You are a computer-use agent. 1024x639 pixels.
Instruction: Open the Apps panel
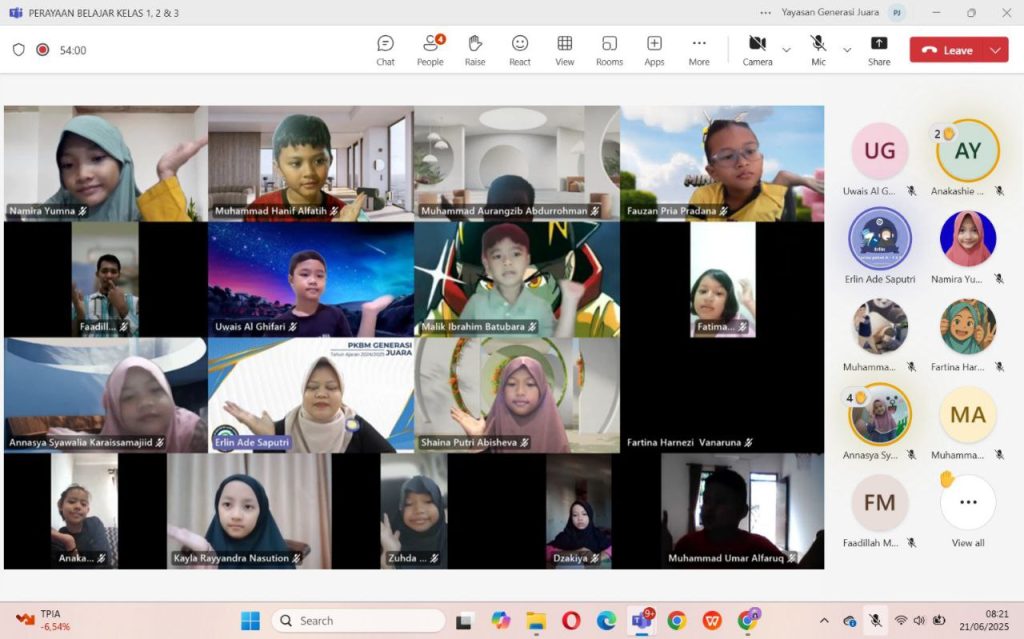[654, 50]
